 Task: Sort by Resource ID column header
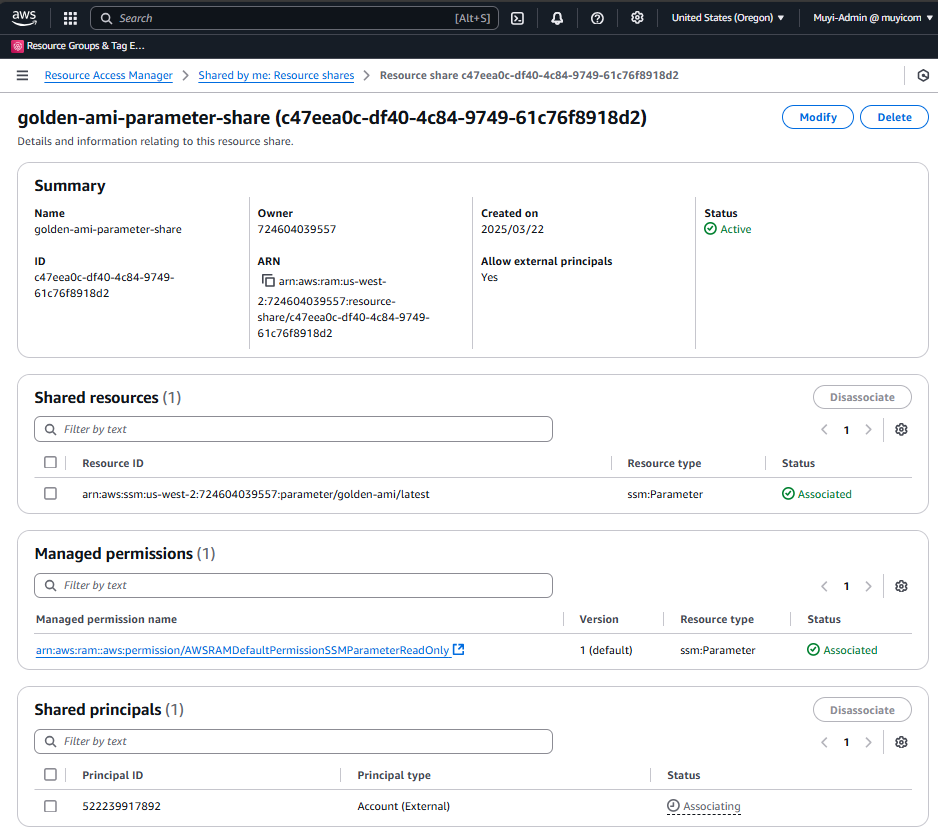[x=112, y=463]
